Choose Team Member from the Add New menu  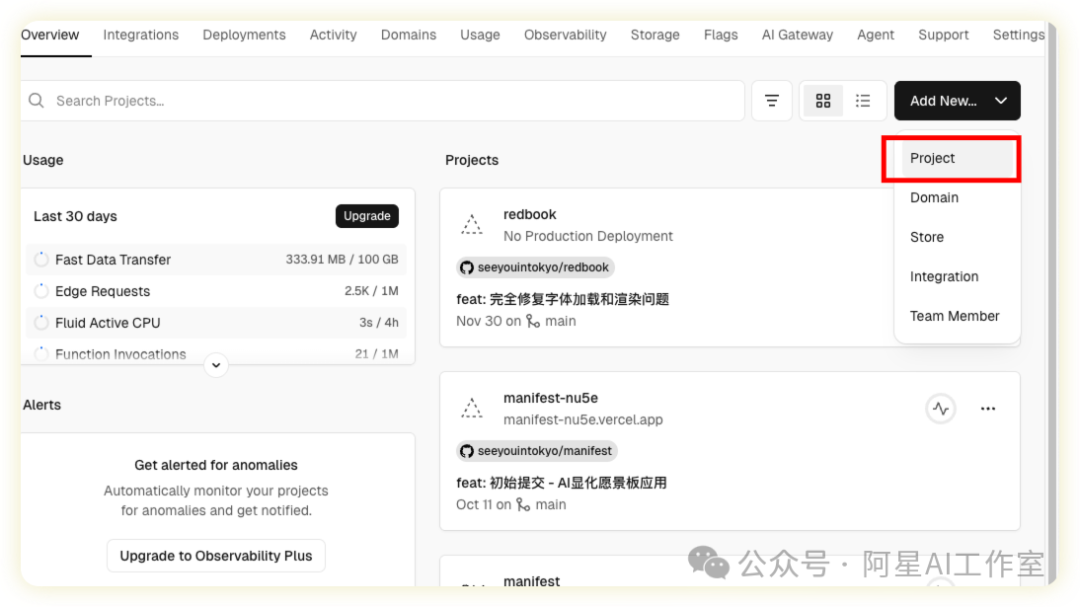957,316
